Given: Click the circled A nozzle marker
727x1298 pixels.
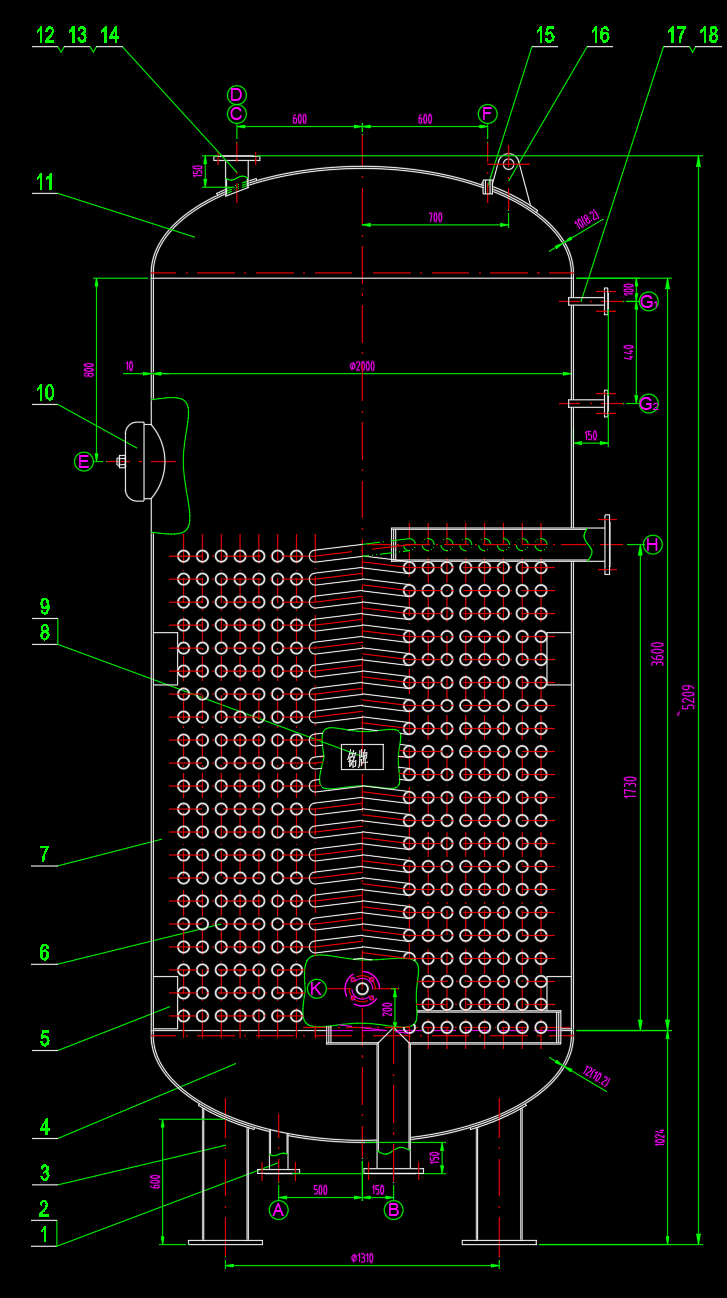Looking at the screenshot, I should coord(279,1209).
